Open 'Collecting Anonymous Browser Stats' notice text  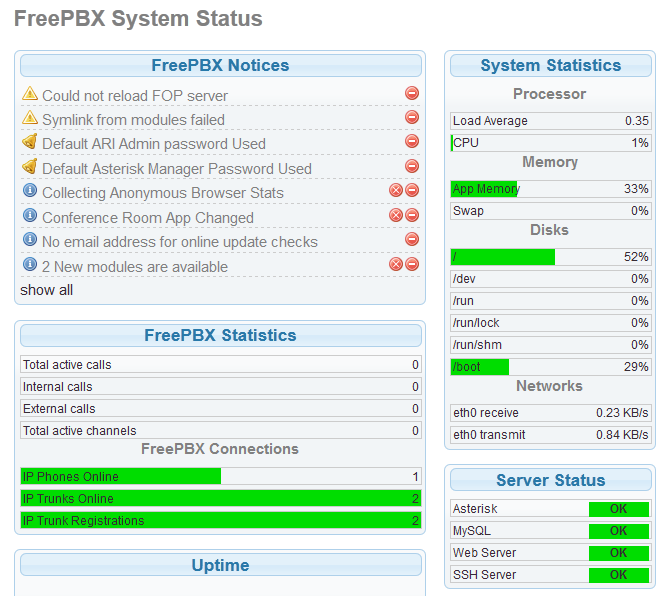point(163,193)
